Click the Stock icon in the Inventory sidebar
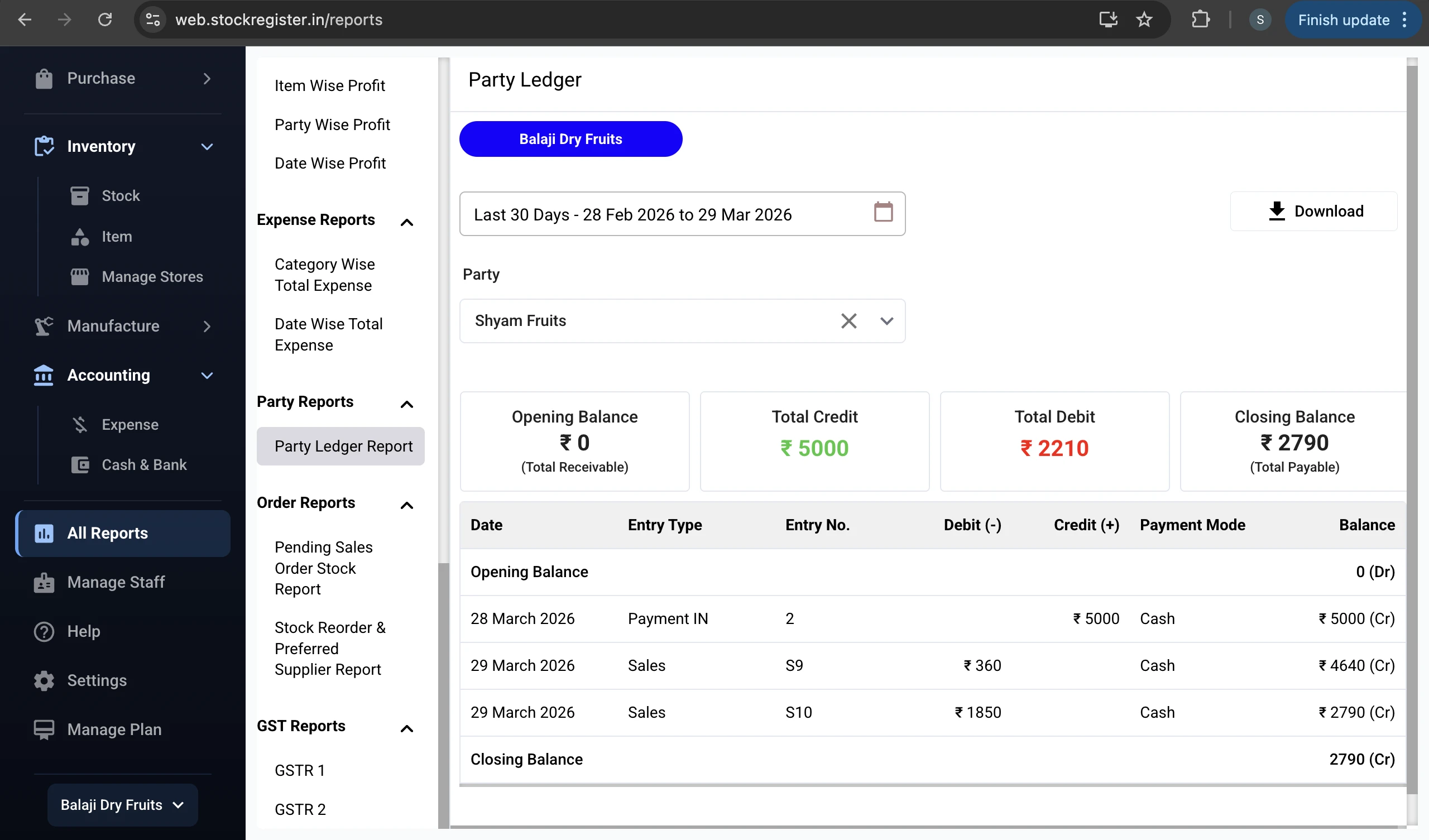 79,196
